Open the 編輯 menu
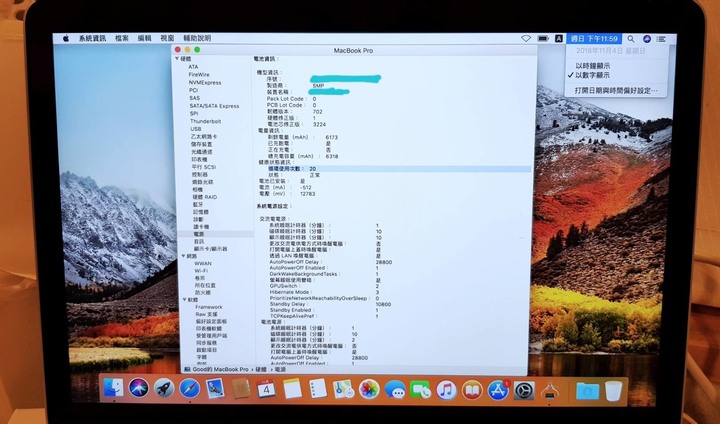 pyautogui.click(x=145, y=39)
